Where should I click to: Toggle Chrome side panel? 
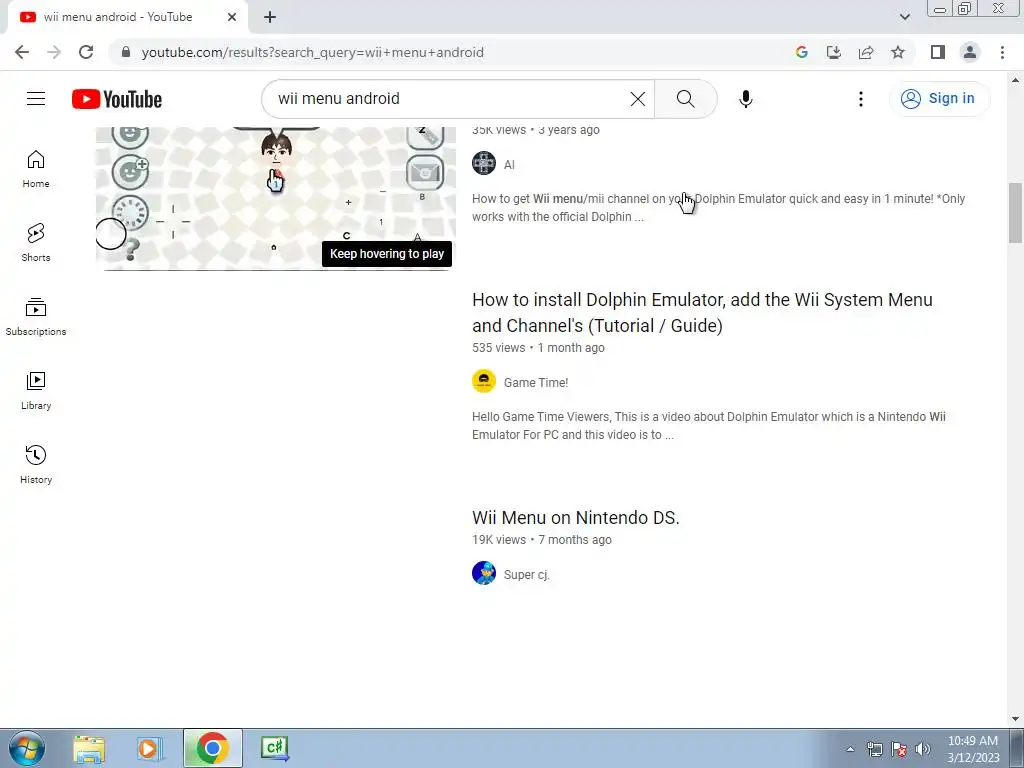pos(938,52)
